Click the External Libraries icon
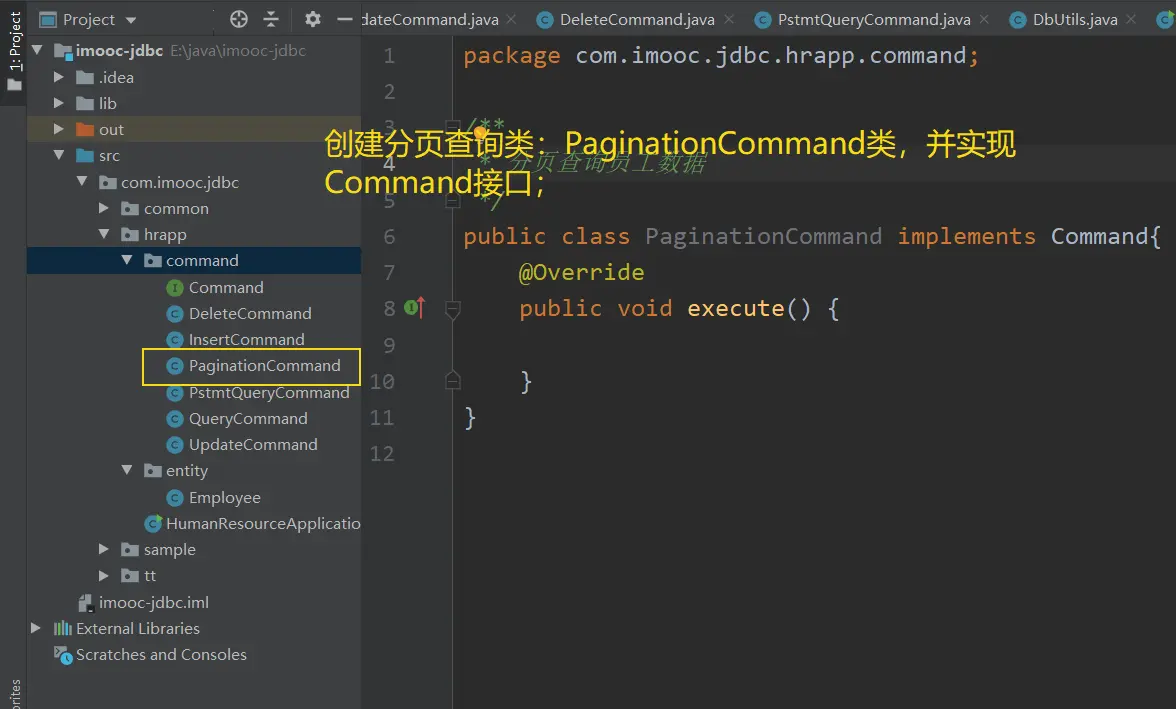Image resolution: width=1176 pixels, height=709 pixels. (62, 629)
